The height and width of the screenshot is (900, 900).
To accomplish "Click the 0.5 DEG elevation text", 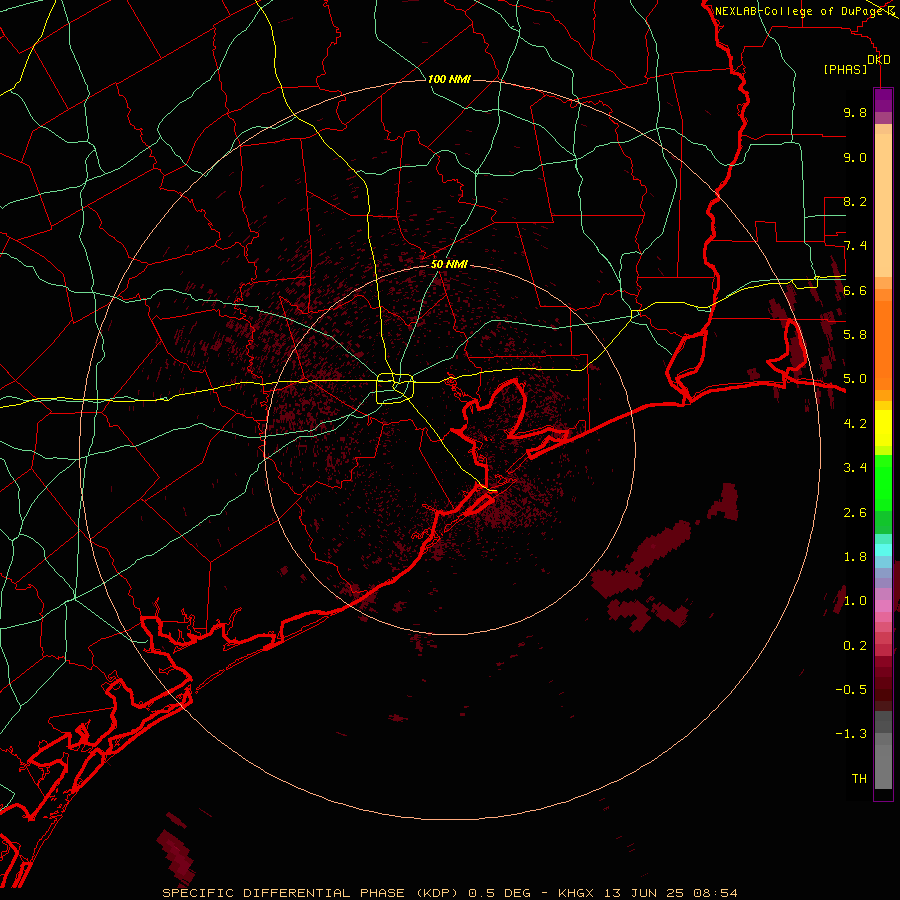I will [x=501, y=893].
